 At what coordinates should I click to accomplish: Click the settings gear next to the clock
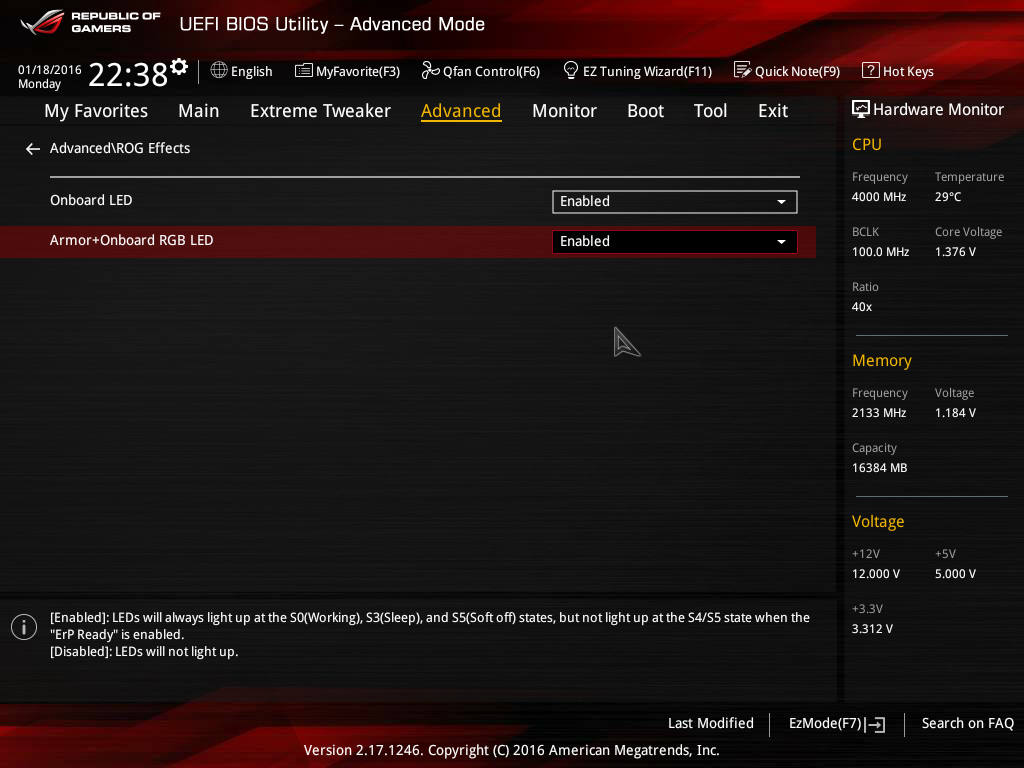[178, 67]
